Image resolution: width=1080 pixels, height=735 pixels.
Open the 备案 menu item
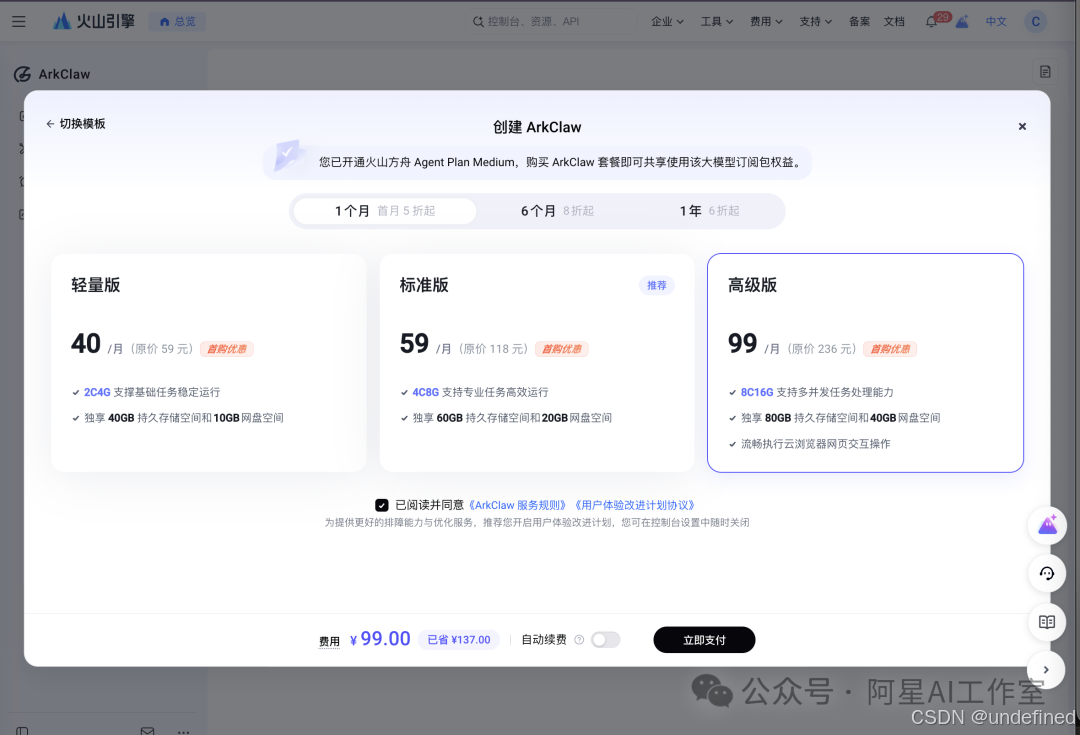859,21
